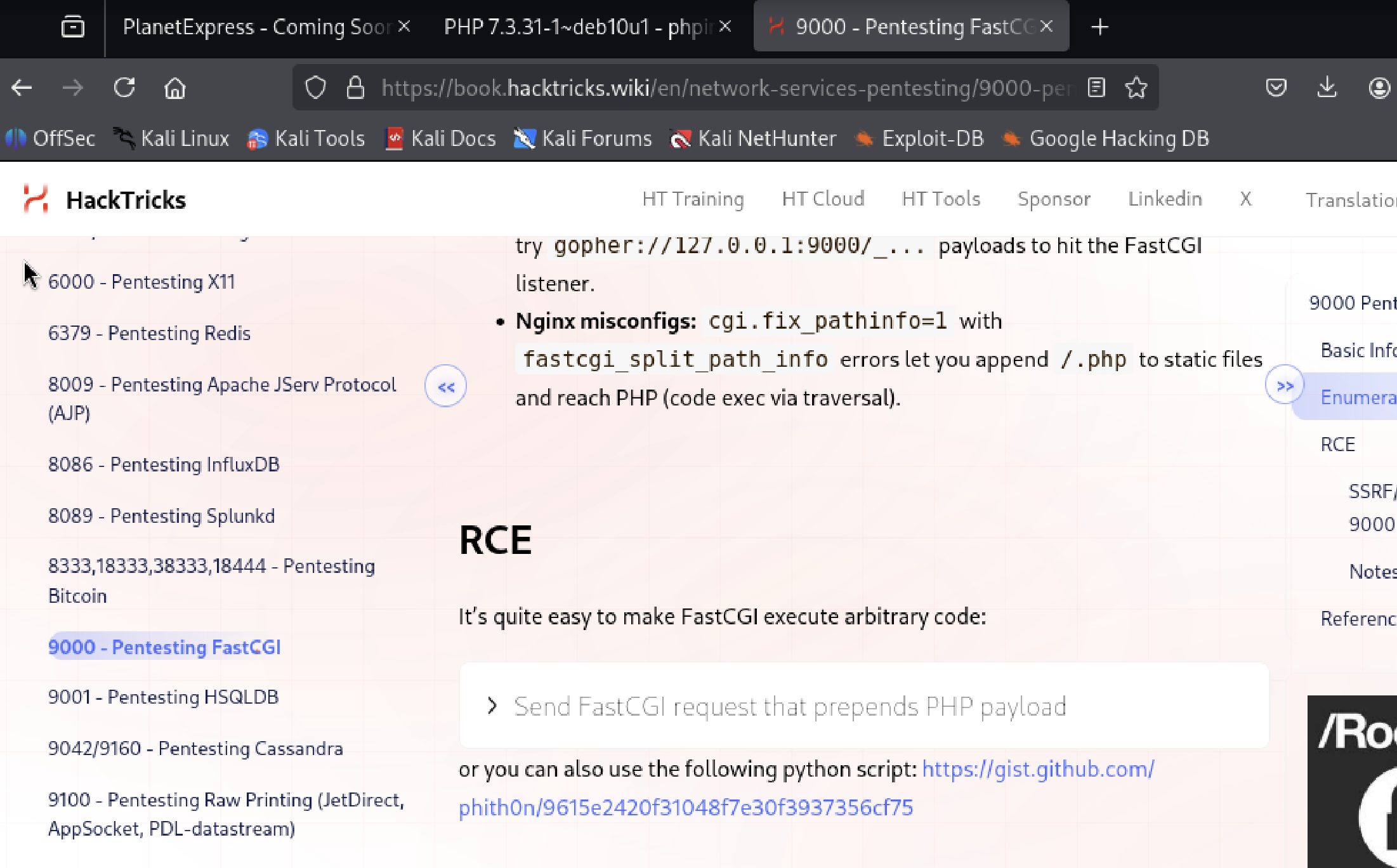Click the HackTricks logo icon
This screenshot has width=1397, height=868.
click(36, 199)
